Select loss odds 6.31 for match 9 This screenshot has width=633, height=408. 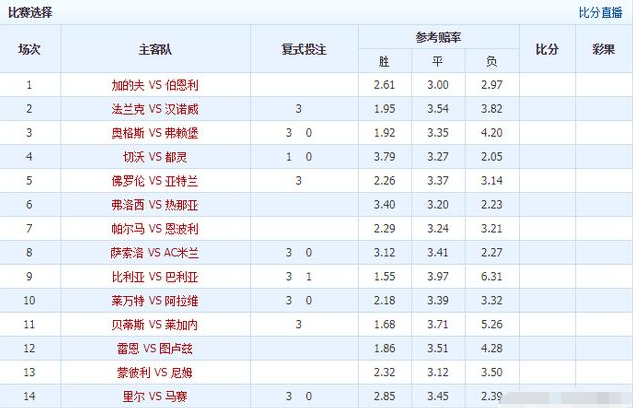[x=491, y=276]
